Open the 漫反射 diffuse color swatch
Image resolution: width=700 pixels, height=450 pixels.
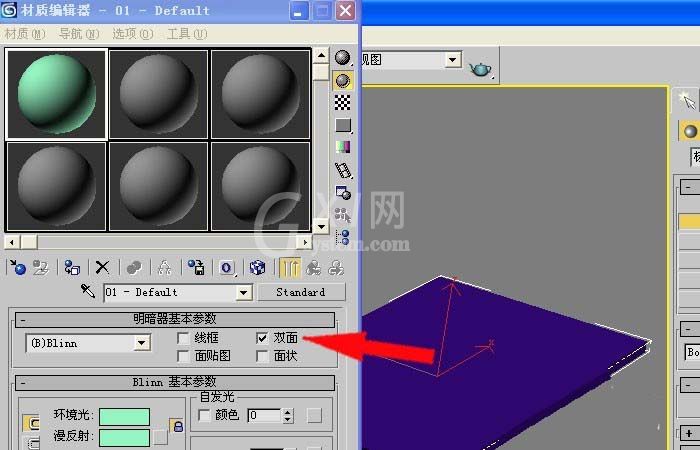[124, 438]
